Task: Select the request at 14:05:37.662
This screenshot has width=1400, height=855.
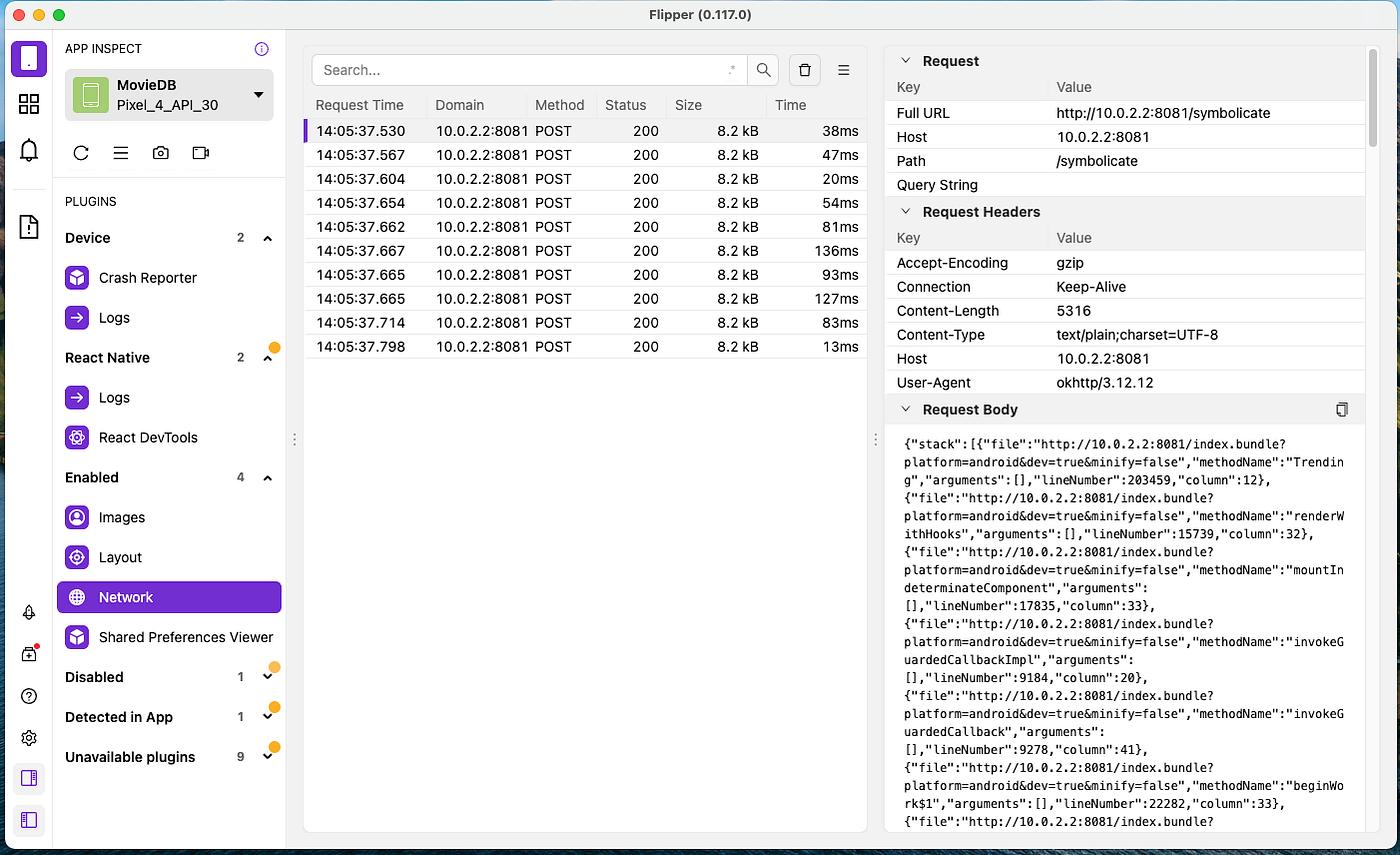Action: tap(586, 227)
